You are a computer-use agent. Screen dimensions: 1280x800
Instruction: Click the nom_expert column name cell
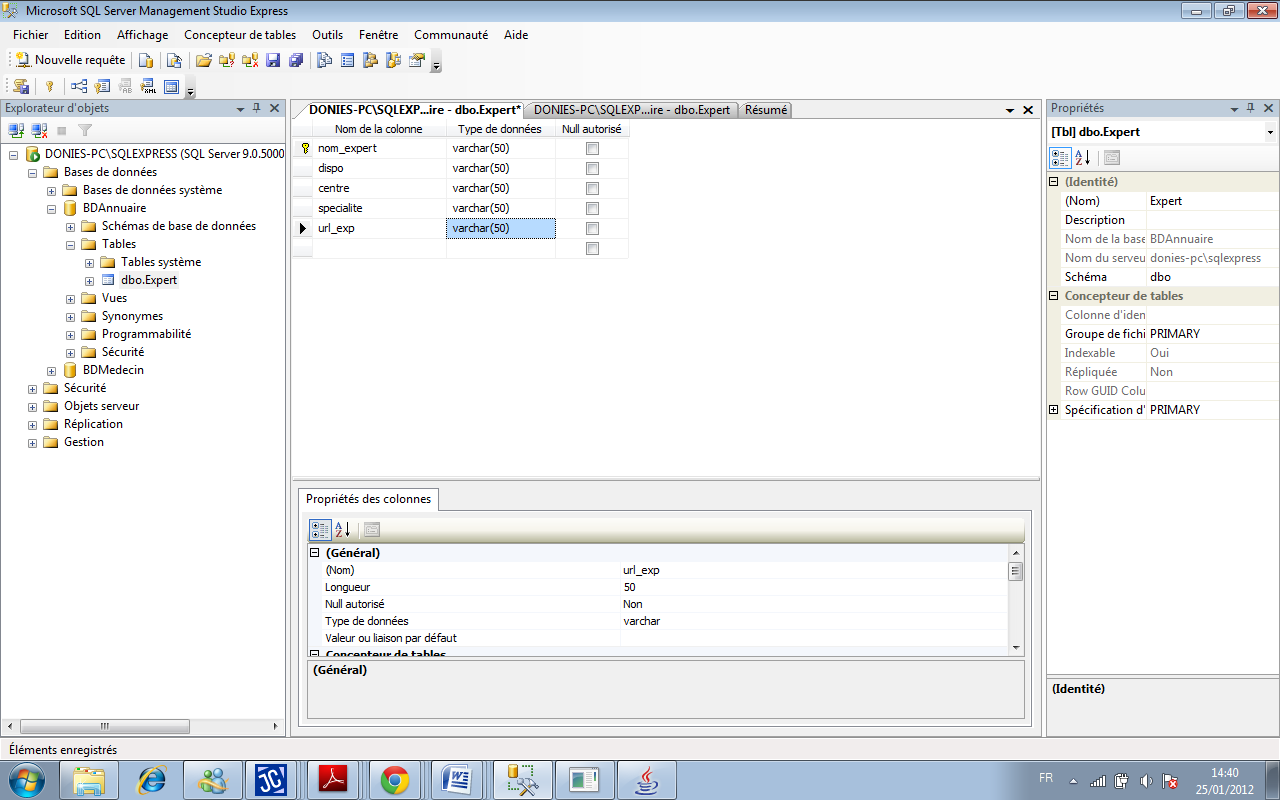[379, 148]
